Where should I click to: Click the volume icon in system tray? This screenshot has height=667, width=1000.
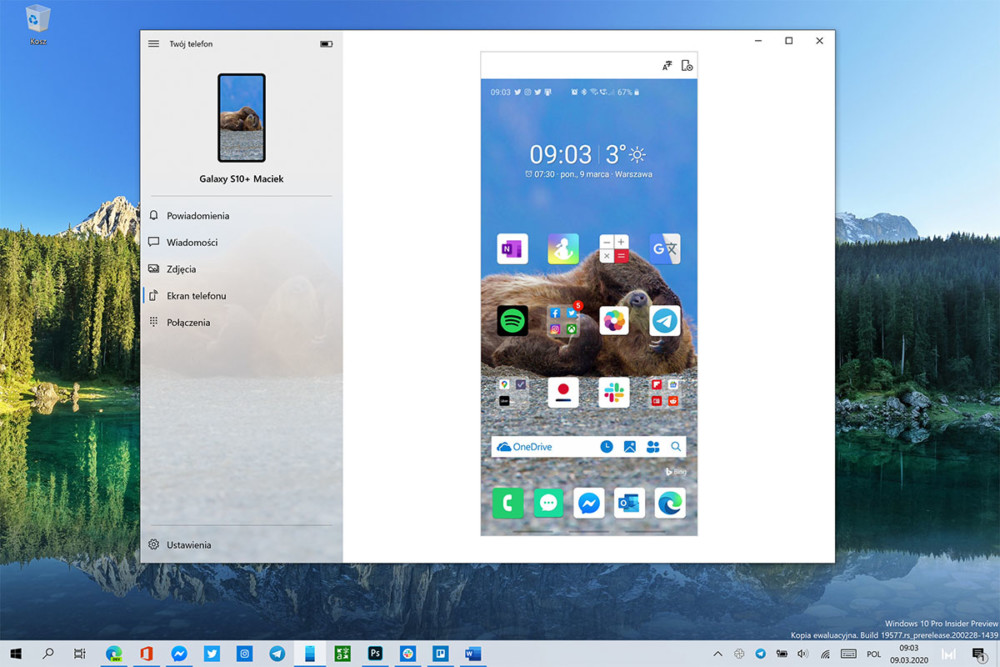point(803,654)
